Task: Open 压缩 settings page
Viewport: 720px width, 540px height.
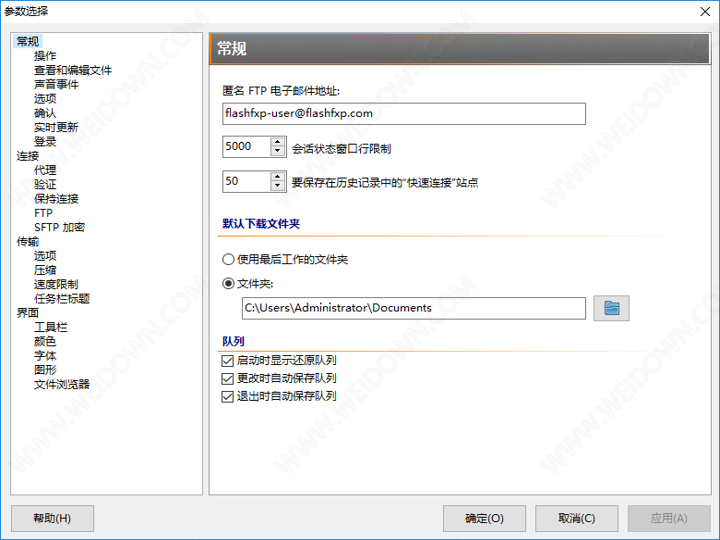Action: point(45,270)
